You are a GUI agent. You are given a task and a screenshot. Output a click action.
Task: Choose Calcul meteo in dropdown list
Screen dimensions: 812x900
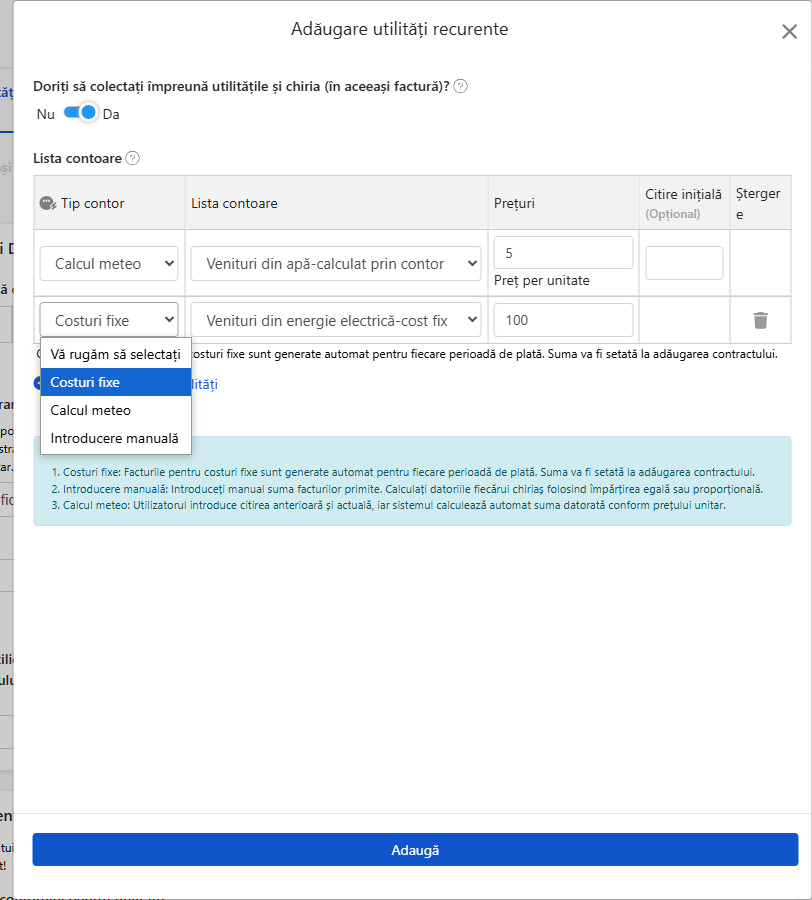point(116,410)
